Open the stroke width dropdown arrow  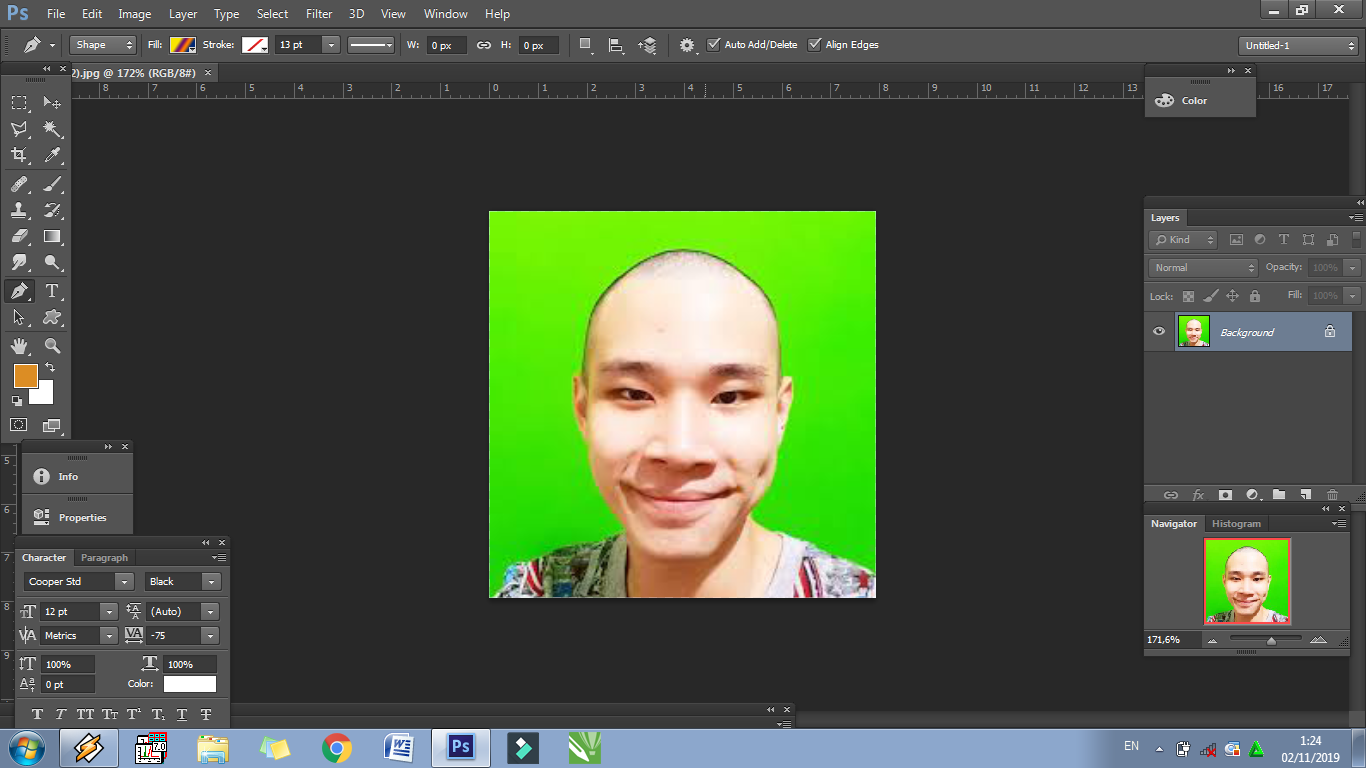[330, 45]
